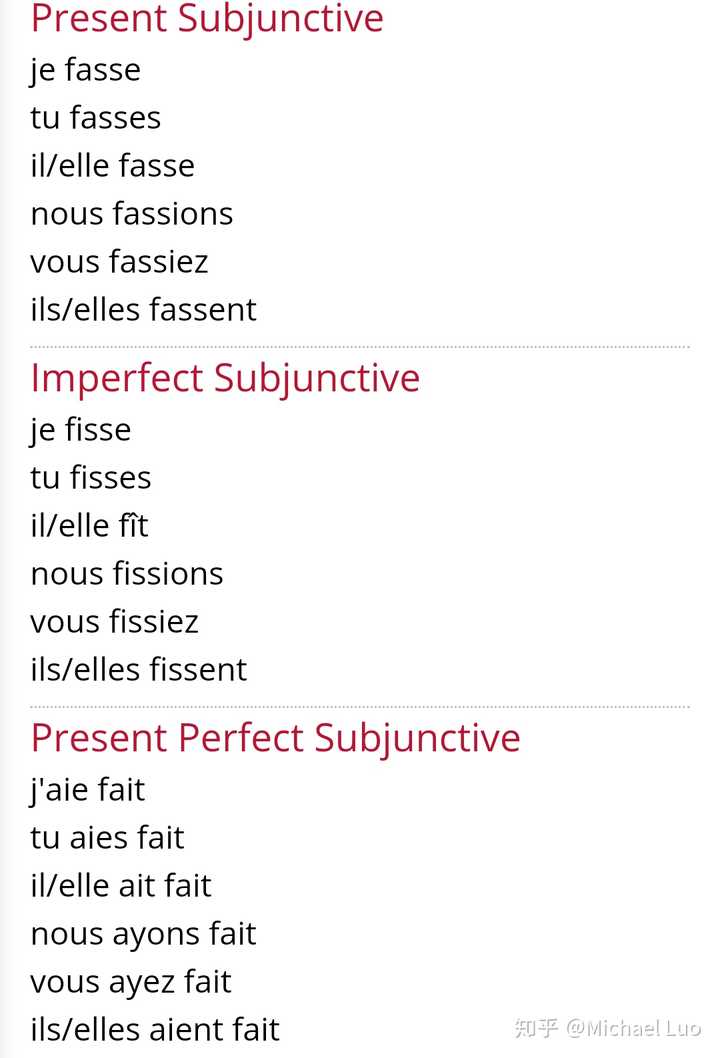Click on 'nous ayons fait'
The image size is (720, 1058).
click(143, 935)
